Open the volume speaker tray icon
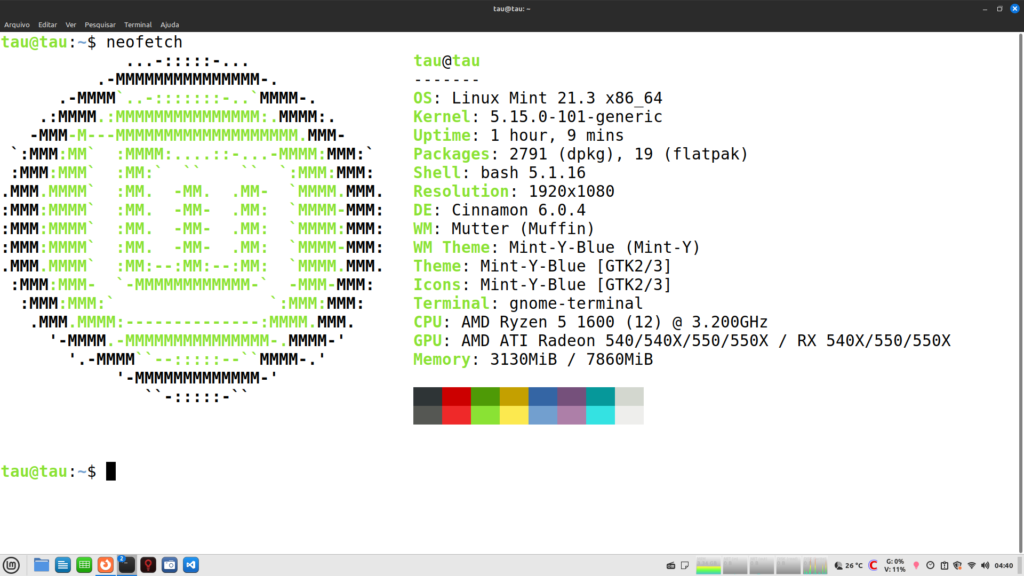The image size is (1024, 576). pos(985,566)
